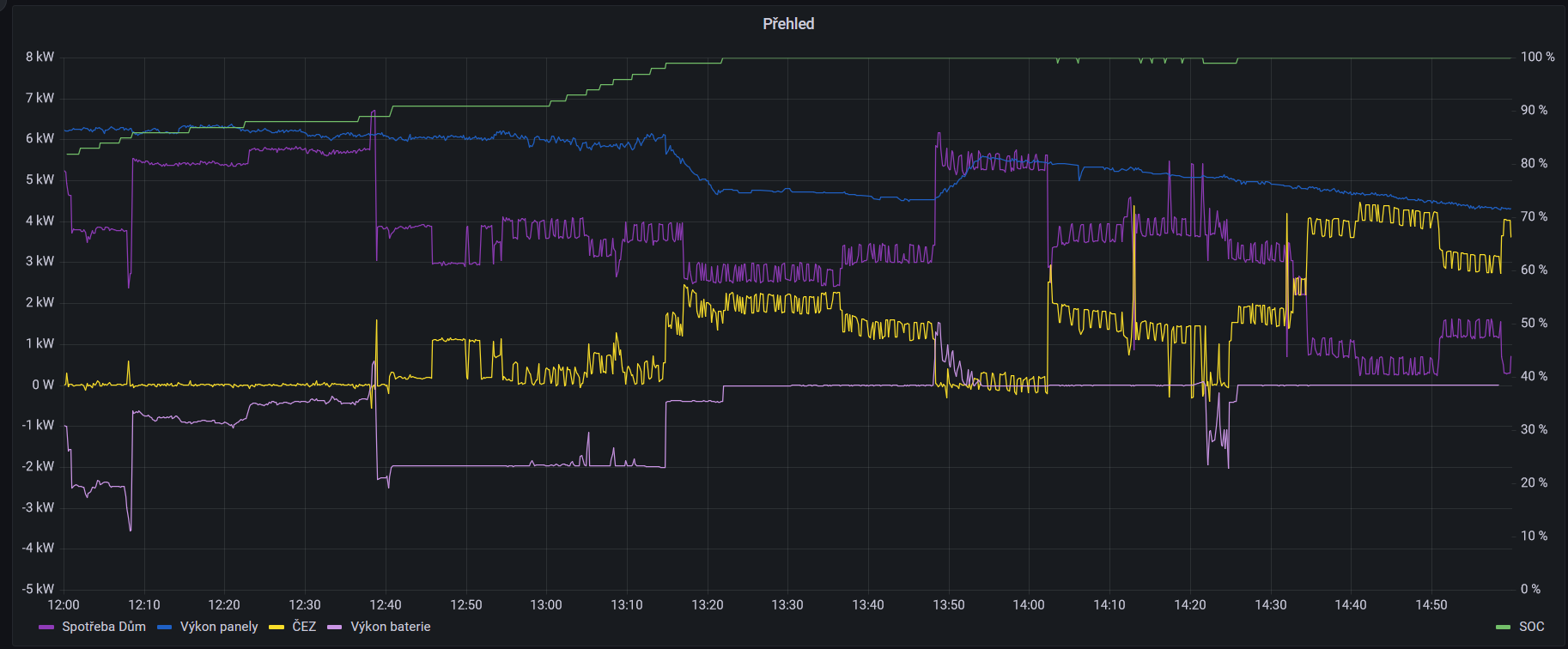The width and height of the screenshot is (1568, 649).
Task: Toggle the Spotřeba Dům legend series
Action: pos(103,627)
